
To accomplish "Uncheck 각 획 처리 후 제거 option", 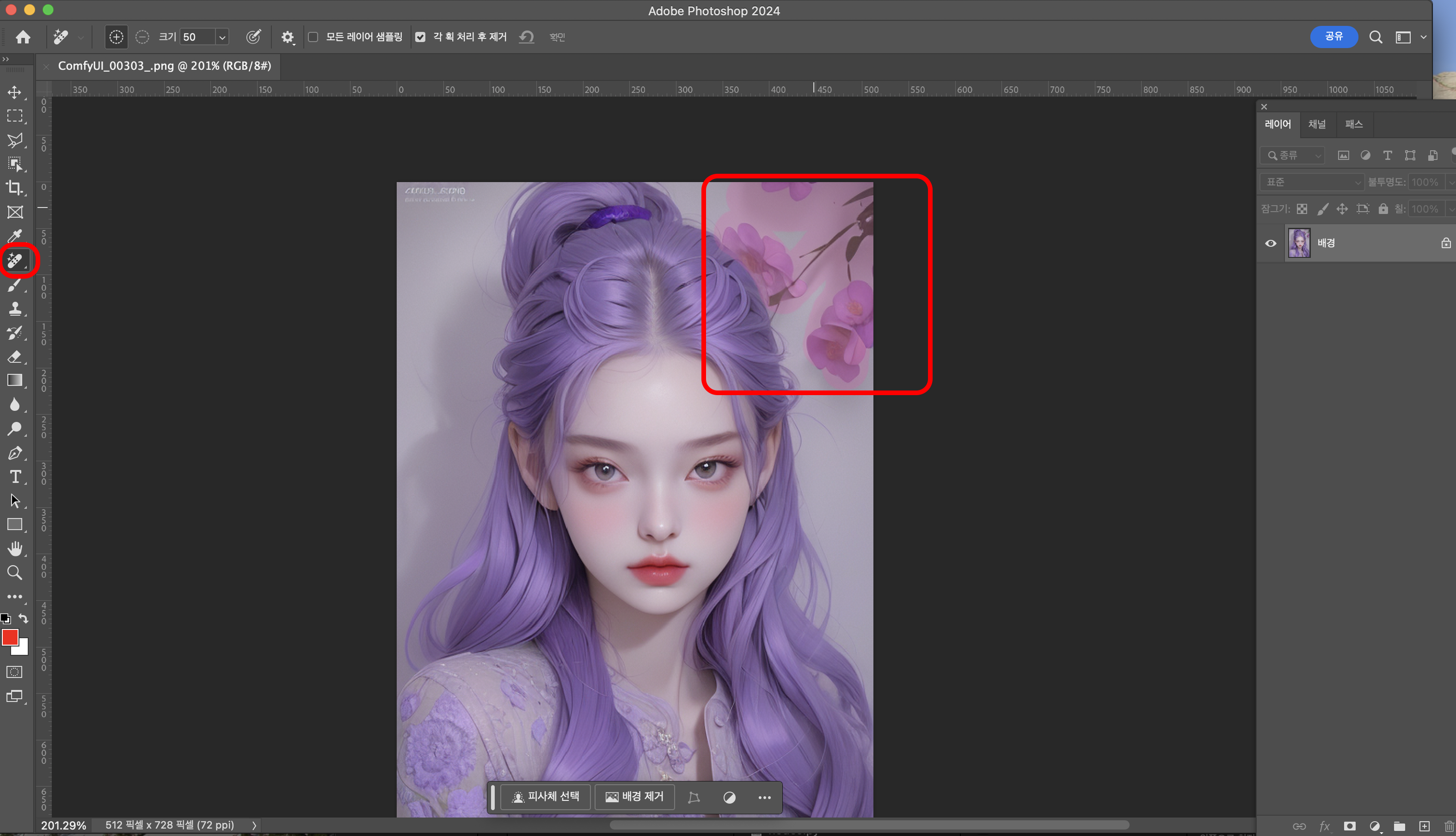I will [x=420, y=37].
